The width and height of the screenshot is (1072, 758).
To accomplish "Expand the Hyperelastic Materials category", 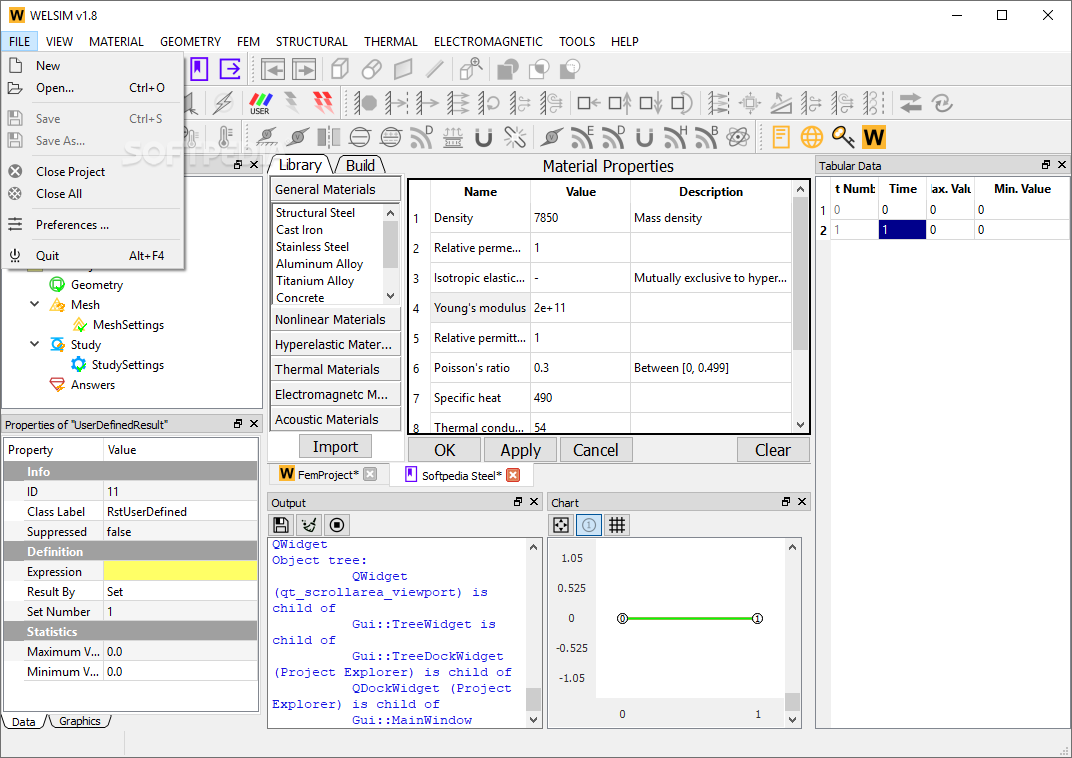I will pos(335,344).
